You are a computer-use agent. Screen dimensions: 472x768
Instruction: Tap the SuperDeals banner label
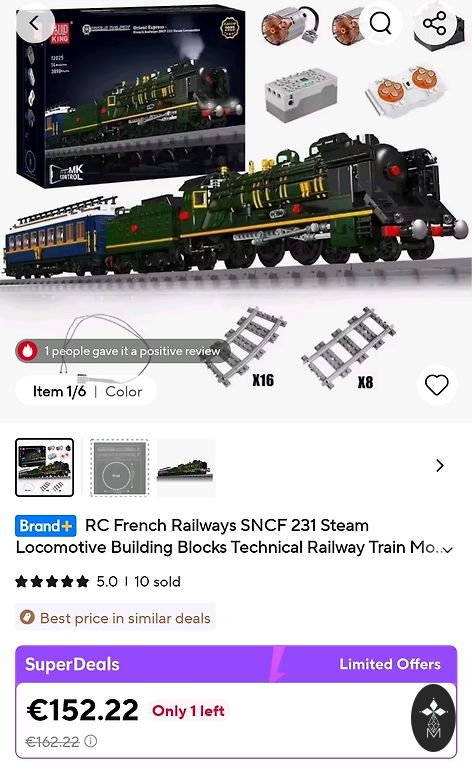point(72,664)
